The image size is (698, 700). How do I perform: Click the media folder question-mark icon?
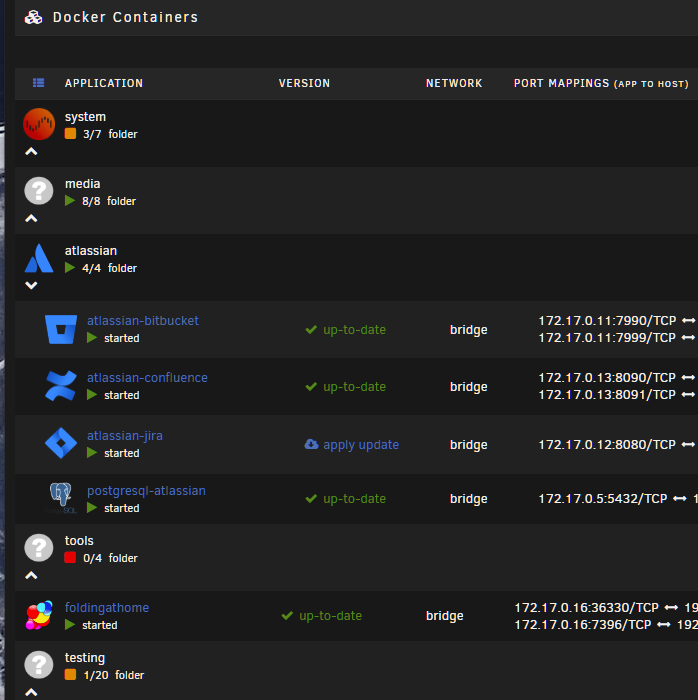(39, 191)
